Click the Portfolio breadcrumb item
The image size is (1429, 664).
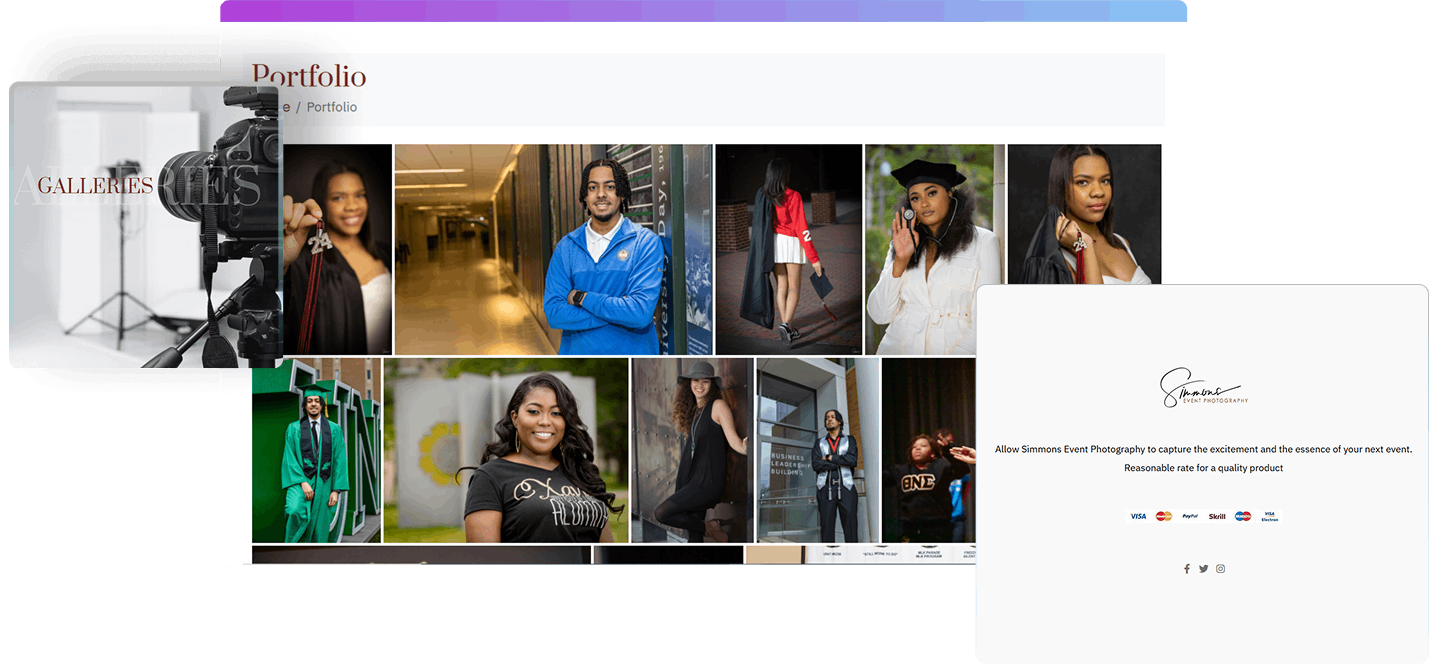point(332,107)
